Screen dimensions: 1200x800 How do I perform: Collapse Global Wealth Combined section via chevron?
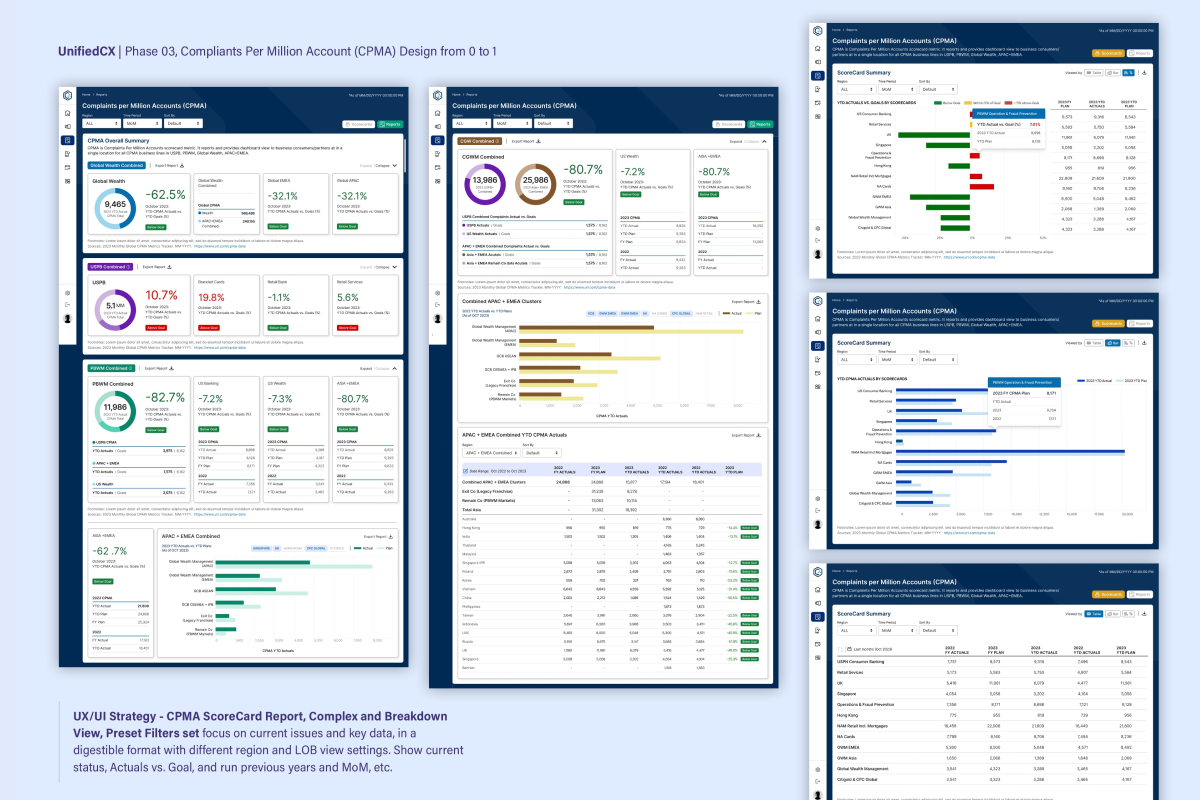395,165
